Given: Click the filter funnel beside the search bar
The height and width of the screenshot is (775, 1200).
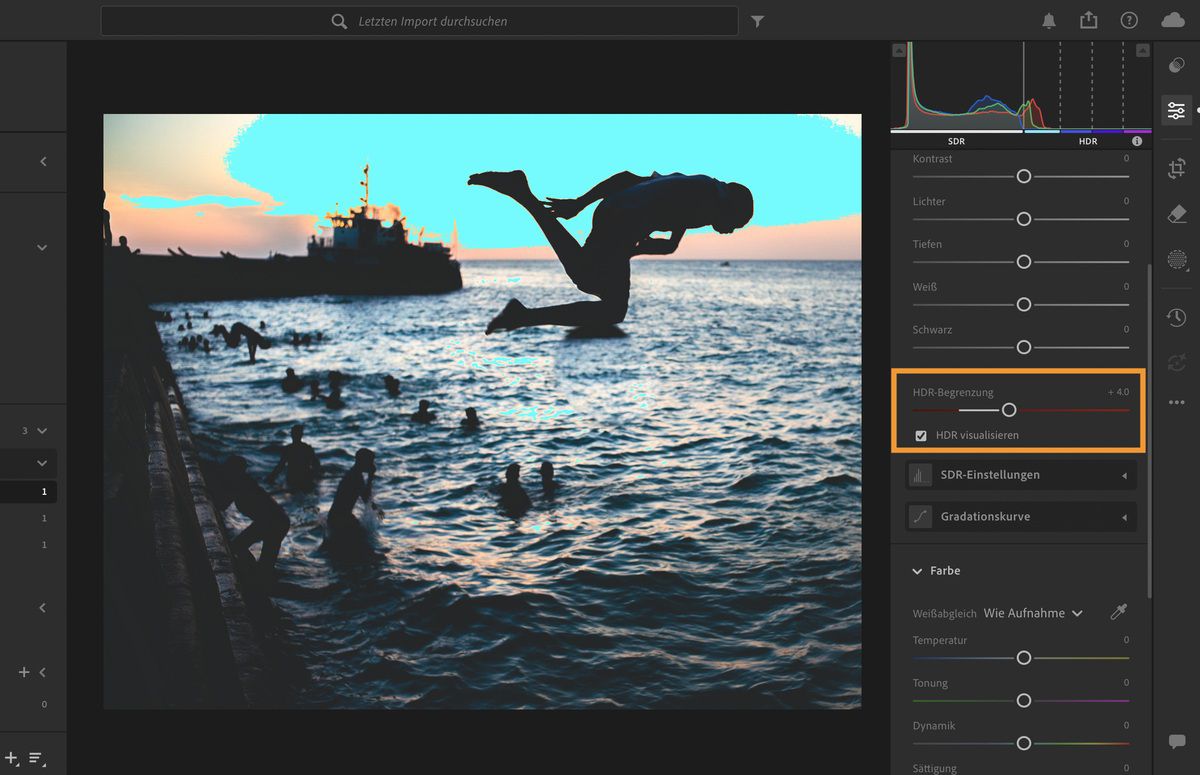Looking at the screenshot, I should click(x=757, y=20).
